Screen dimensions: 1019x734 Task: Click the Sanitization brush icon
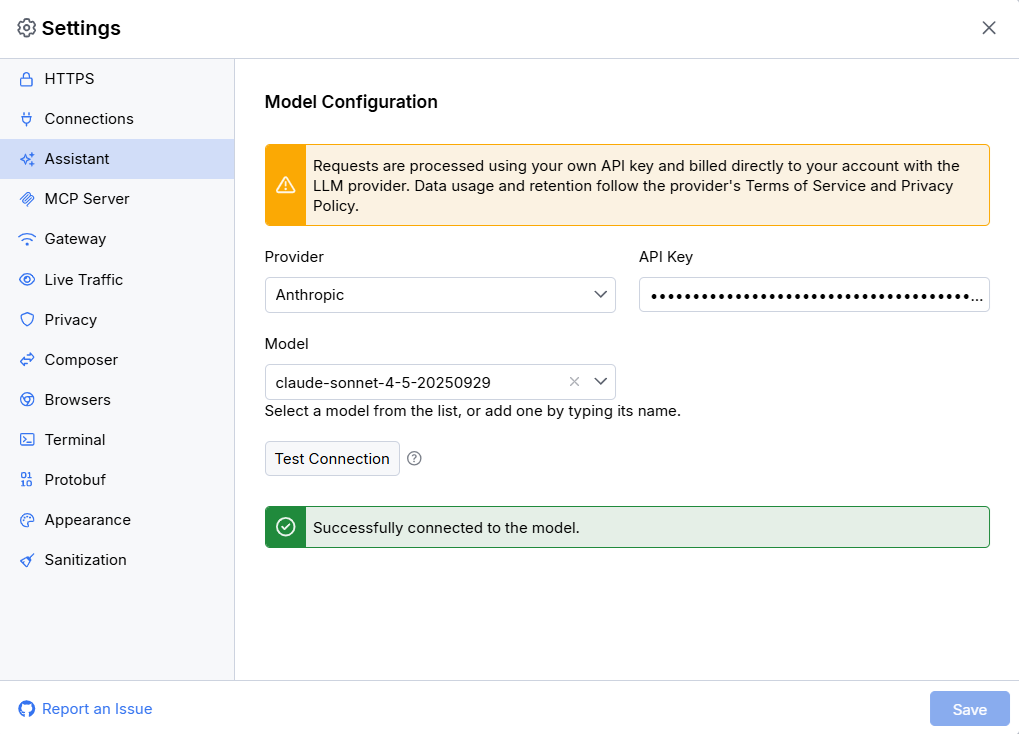[25, 559]
